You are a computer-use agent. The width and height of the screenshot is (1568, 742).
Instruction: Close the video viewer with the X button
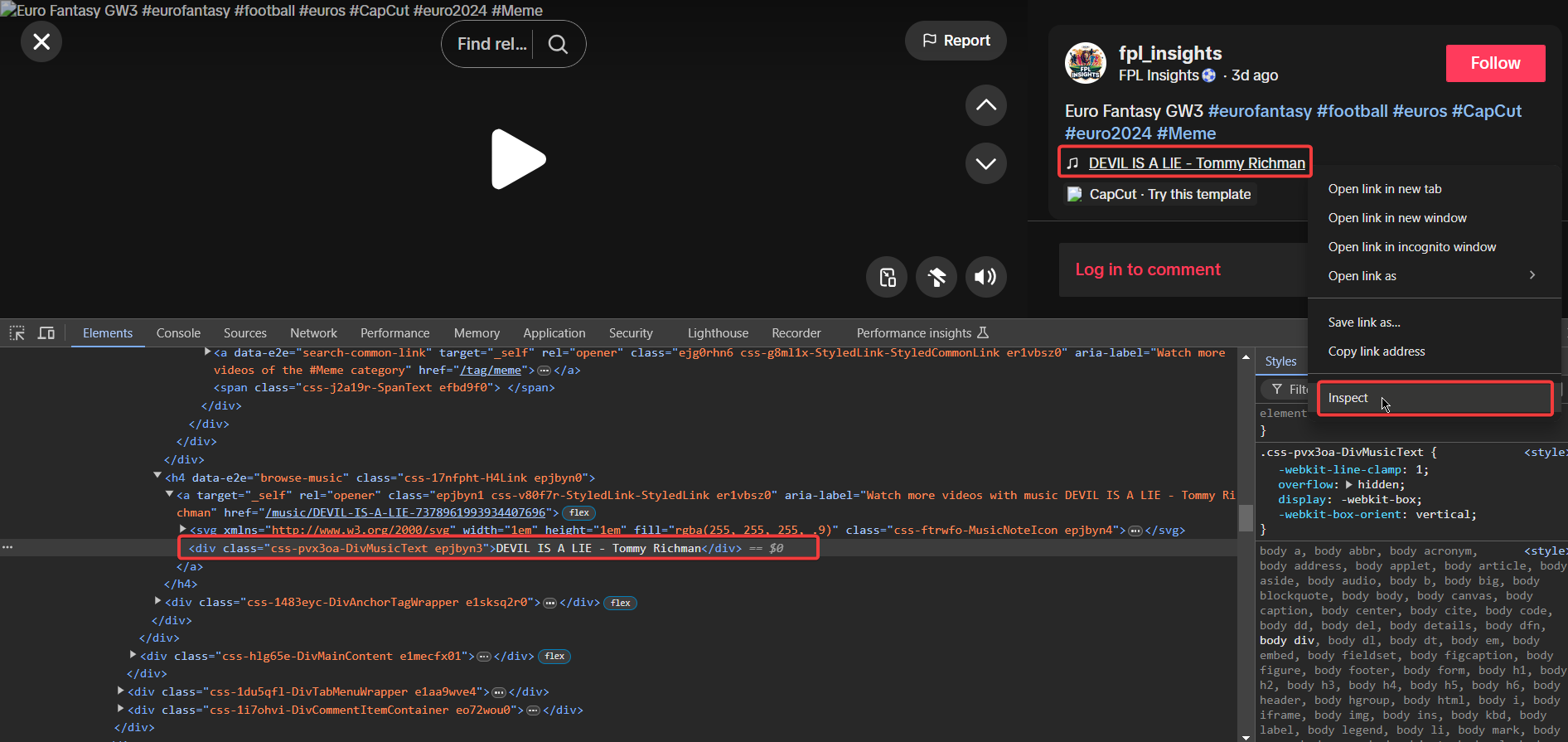coord(41,41)
